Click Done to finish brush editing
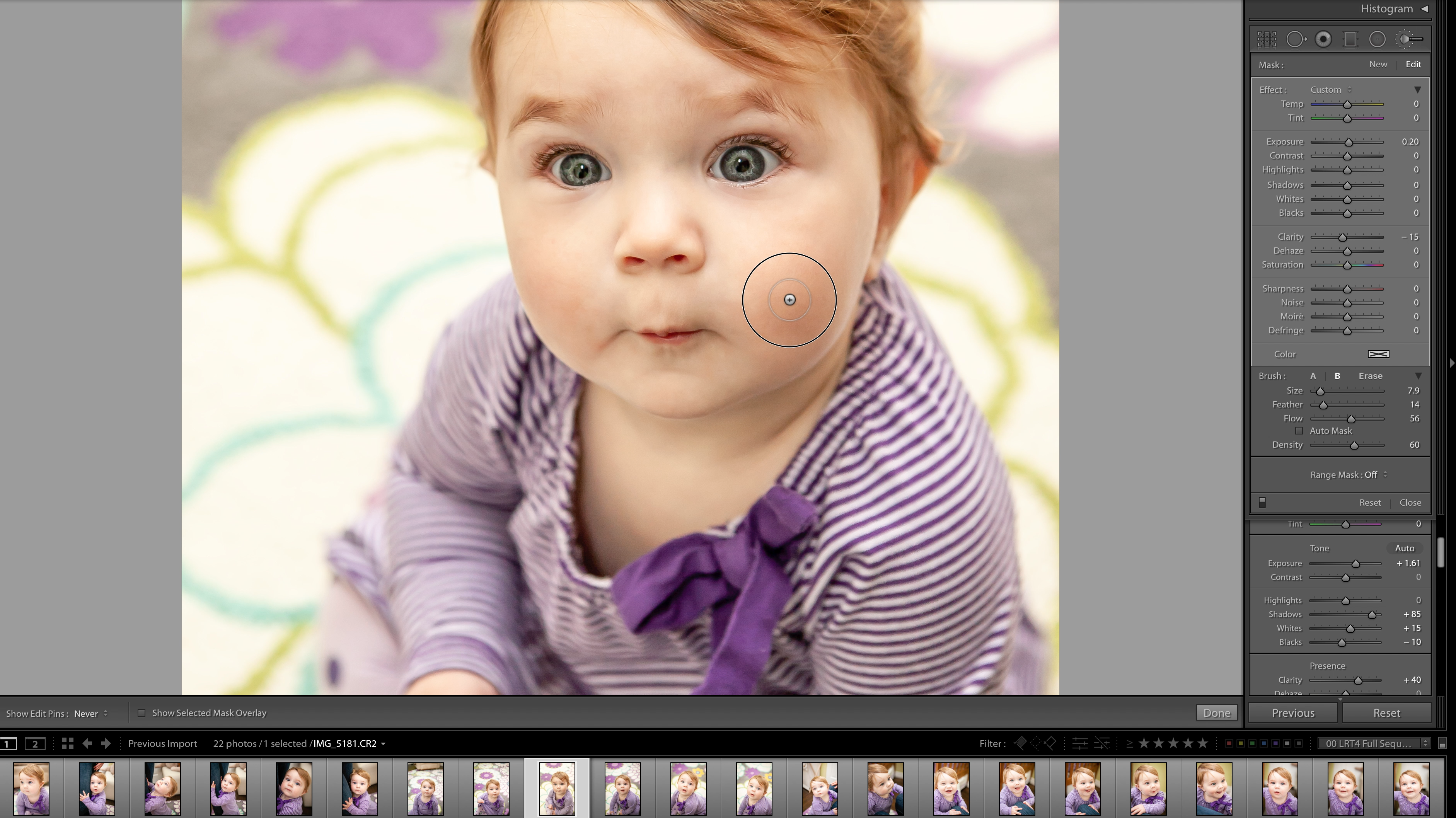 pos(1216,713)
